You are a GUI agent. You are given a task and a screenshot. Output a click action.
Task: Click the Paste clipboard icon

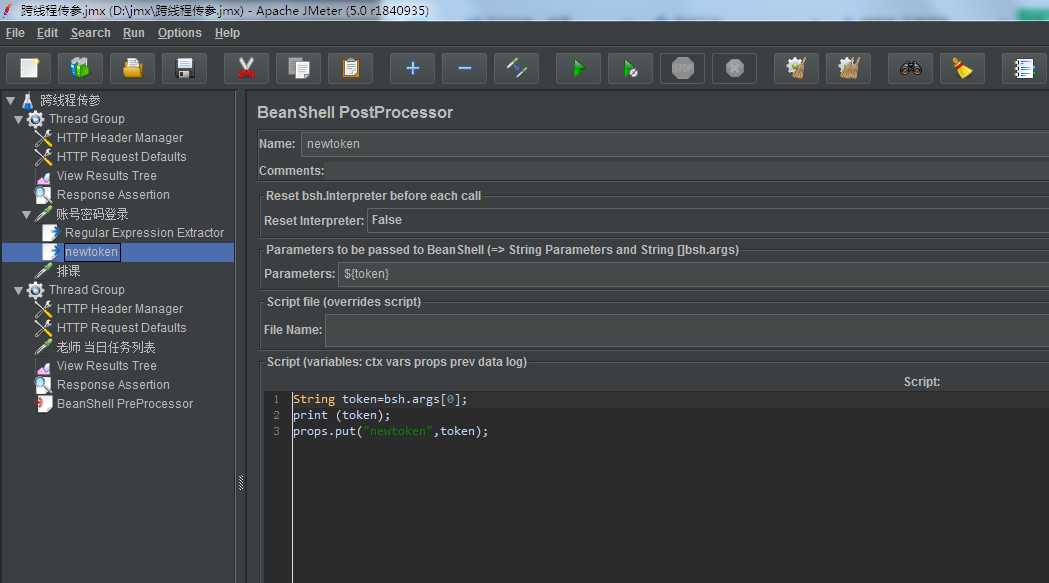351,68
